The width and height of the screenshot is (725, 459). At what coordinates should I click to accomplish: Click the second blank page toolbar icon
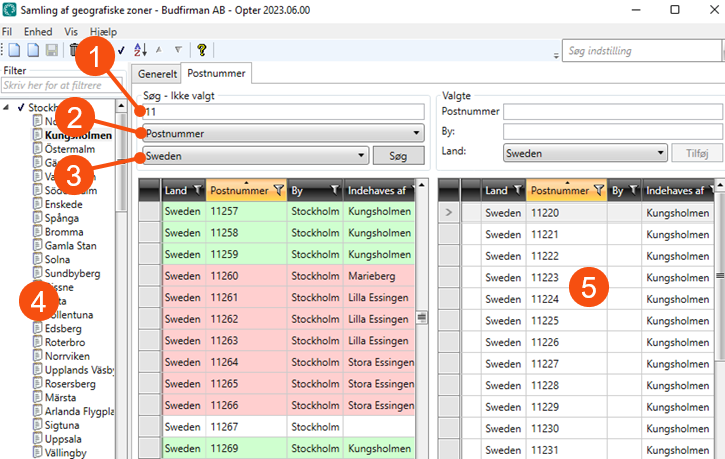point(33,50)
